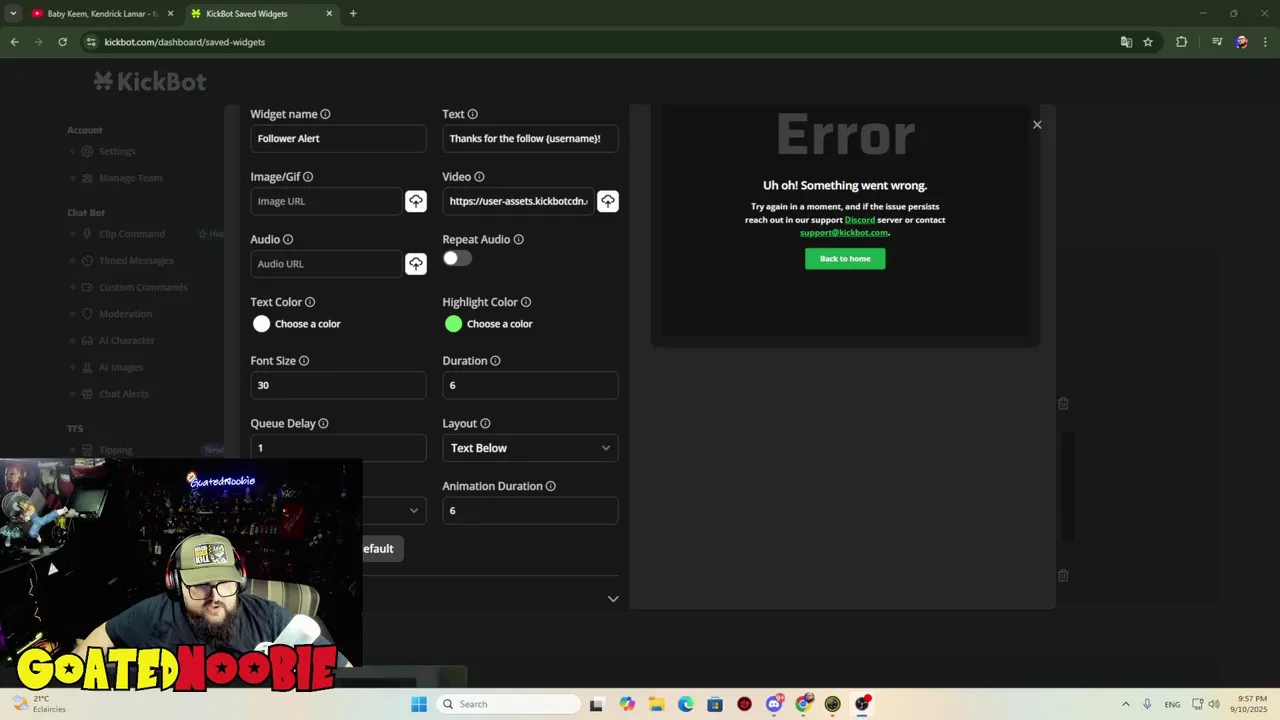Reload the page
The image size is (1280, 720).
tap(62, 42)
